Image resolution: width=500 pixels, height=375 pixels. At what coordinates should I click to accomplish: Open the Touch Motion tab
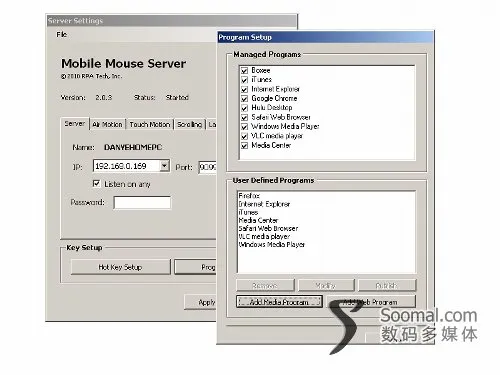pyautogui.click(x=150, y=124)
